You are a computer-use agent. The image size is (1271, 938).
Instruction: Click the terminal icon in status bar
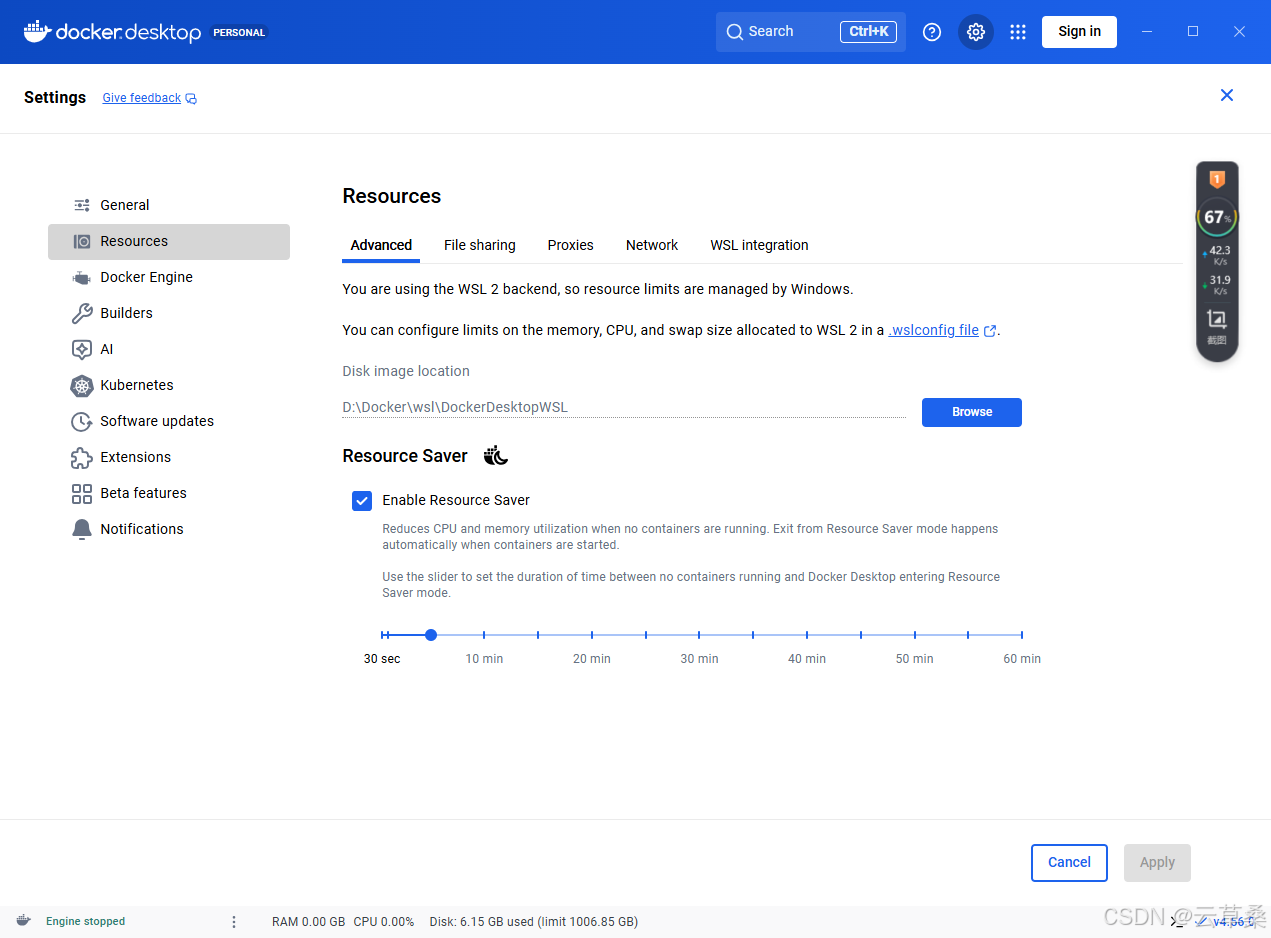tap(1177, 921)
